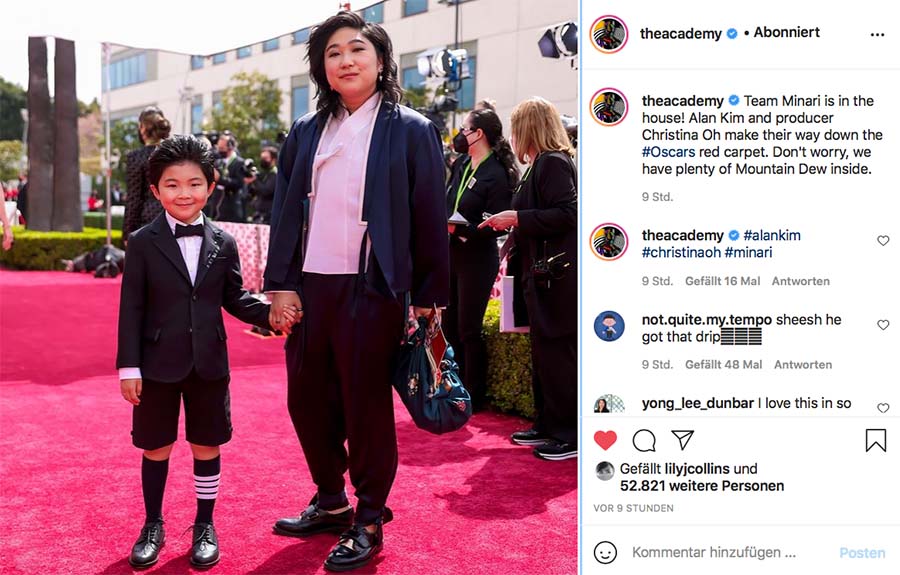Open the Minari red carpet photo
The height and width of the screenshot is (575, 900).
coord(289,288)
